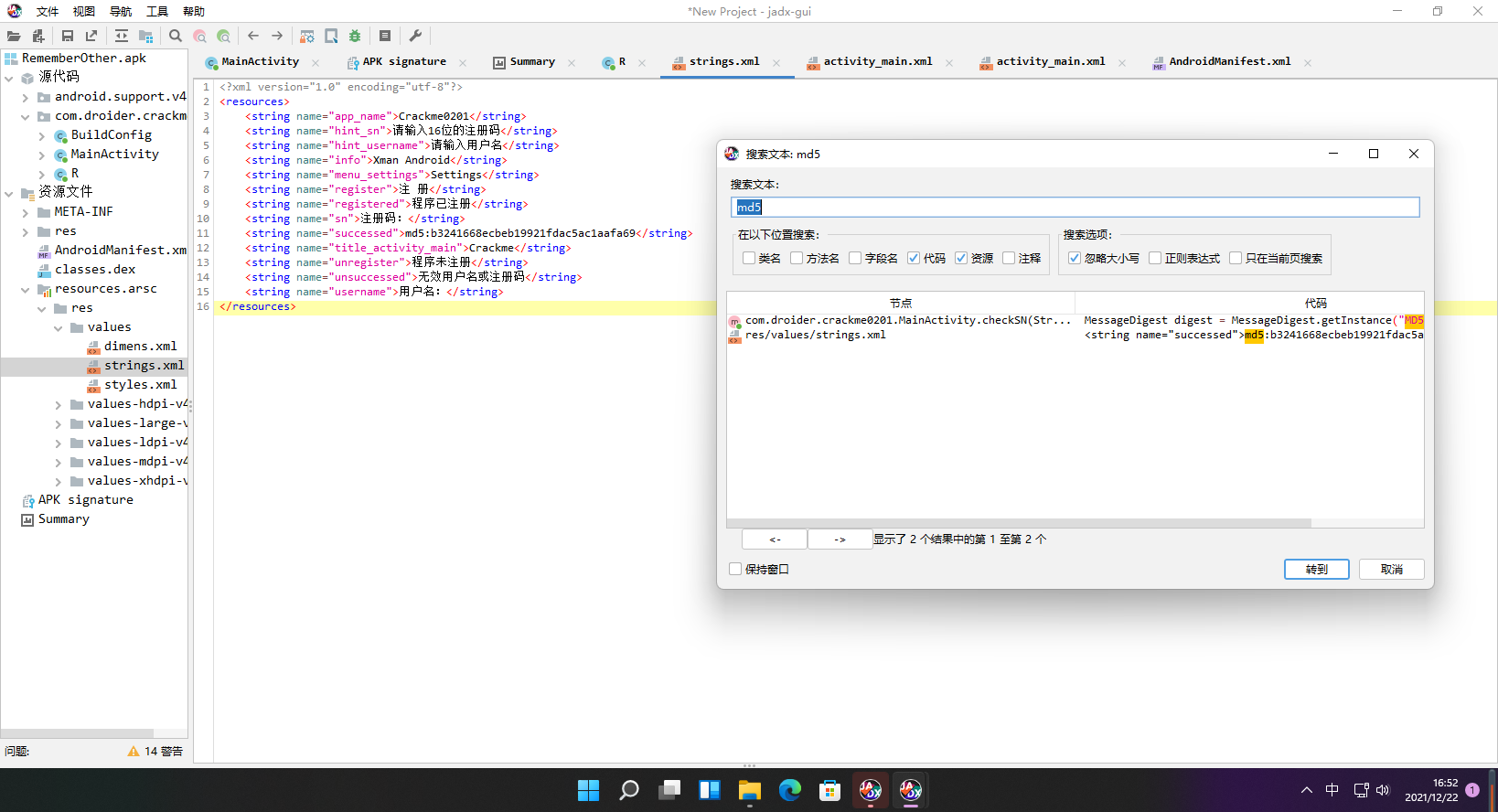Open text search magnifier icon
This screenshot has width=1498, height=812.
click(x=176, y=36)
